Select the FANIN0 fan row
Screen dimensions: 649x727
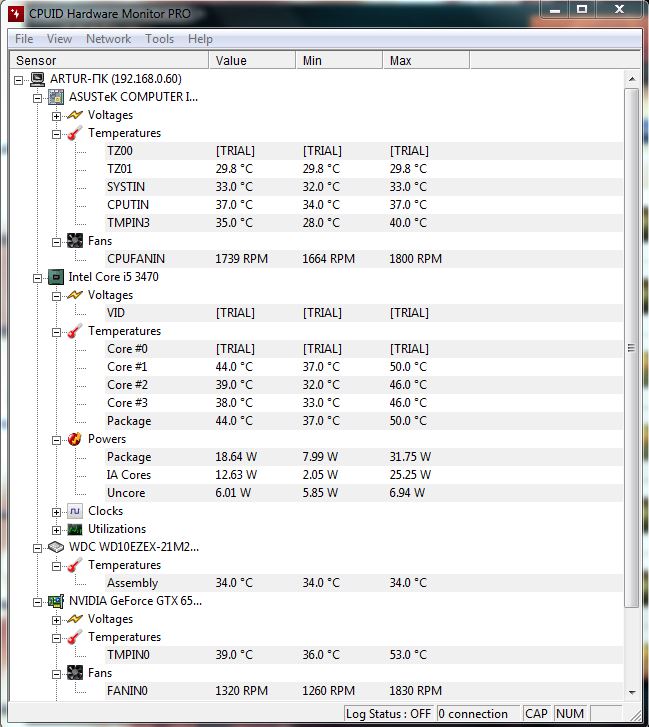click(364, 691)
